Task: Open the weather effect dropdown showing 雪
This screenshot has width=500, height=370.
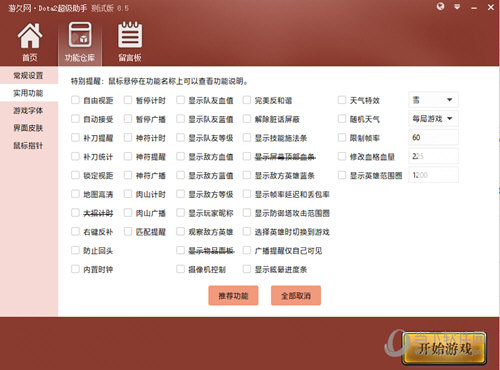Action: click(433, 100)
